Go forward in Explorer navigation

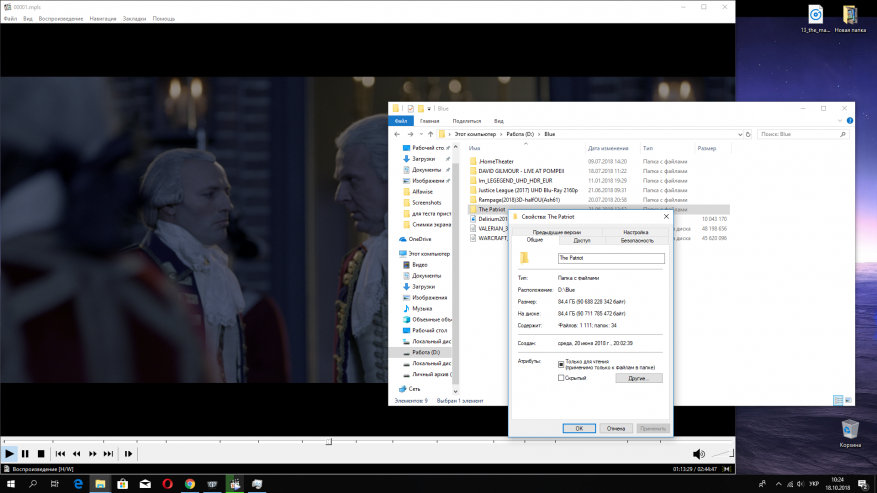click(x=411, y=134)
